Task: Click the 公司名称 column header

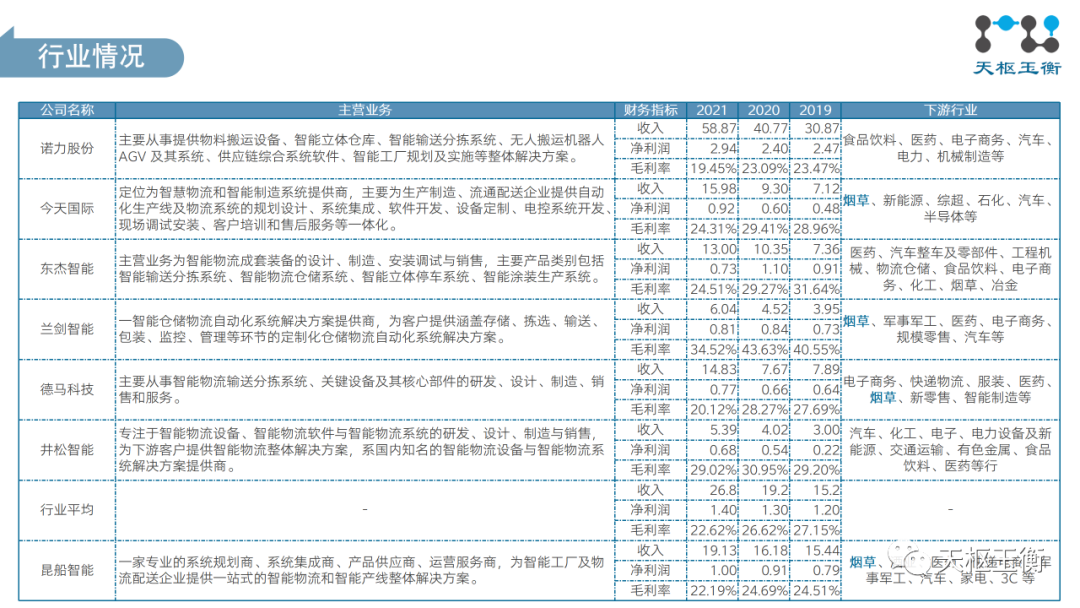Action: (67, 110)
